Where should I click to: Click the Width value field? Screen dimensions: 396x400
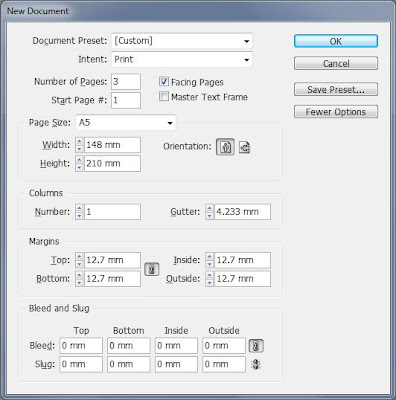(112, 145)
